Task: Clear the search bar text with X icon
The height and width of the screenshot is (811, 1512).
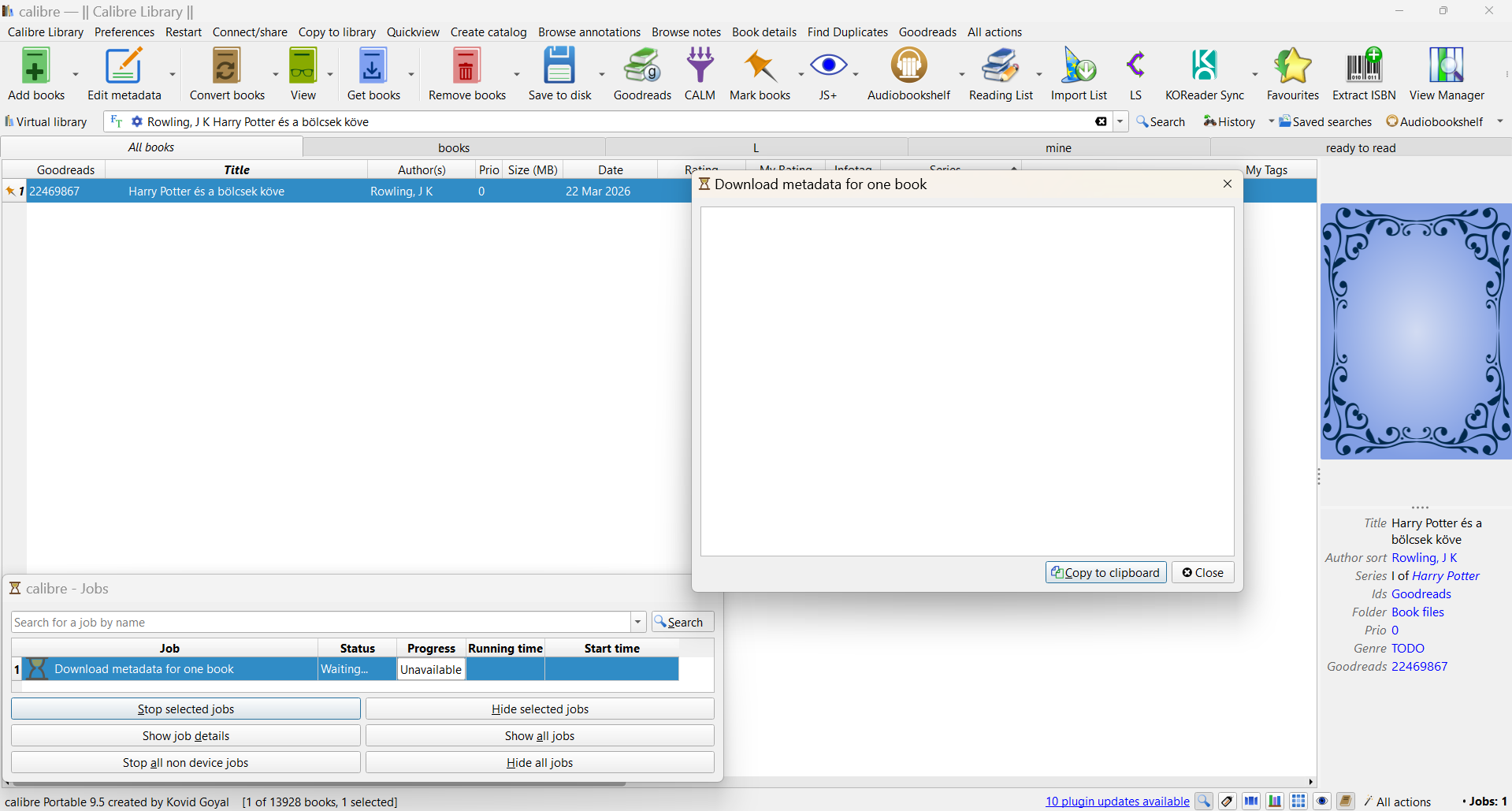Action: point(1101,121)
